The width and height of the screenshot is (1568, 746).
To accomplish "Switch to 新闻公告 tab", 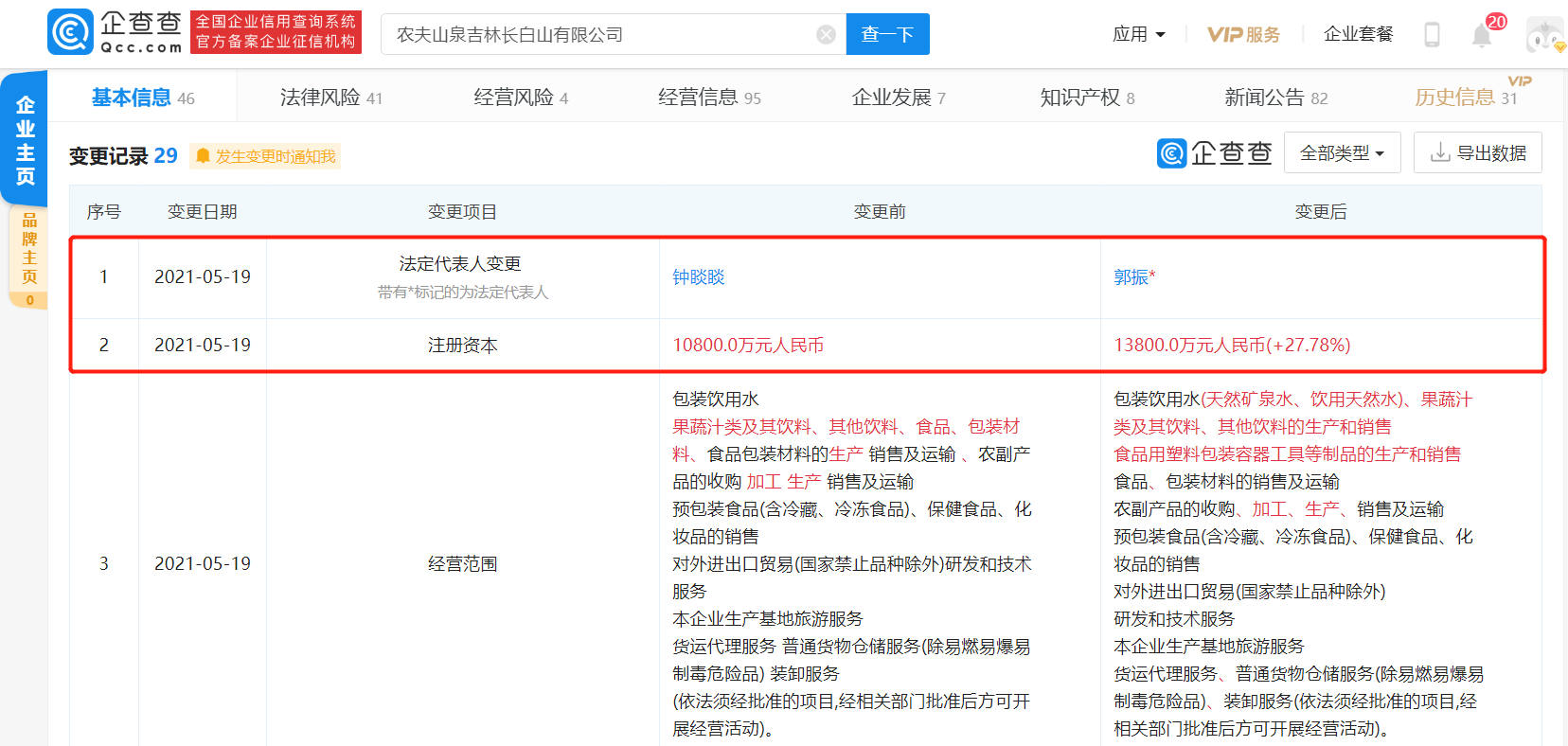I will [1275, 98].
